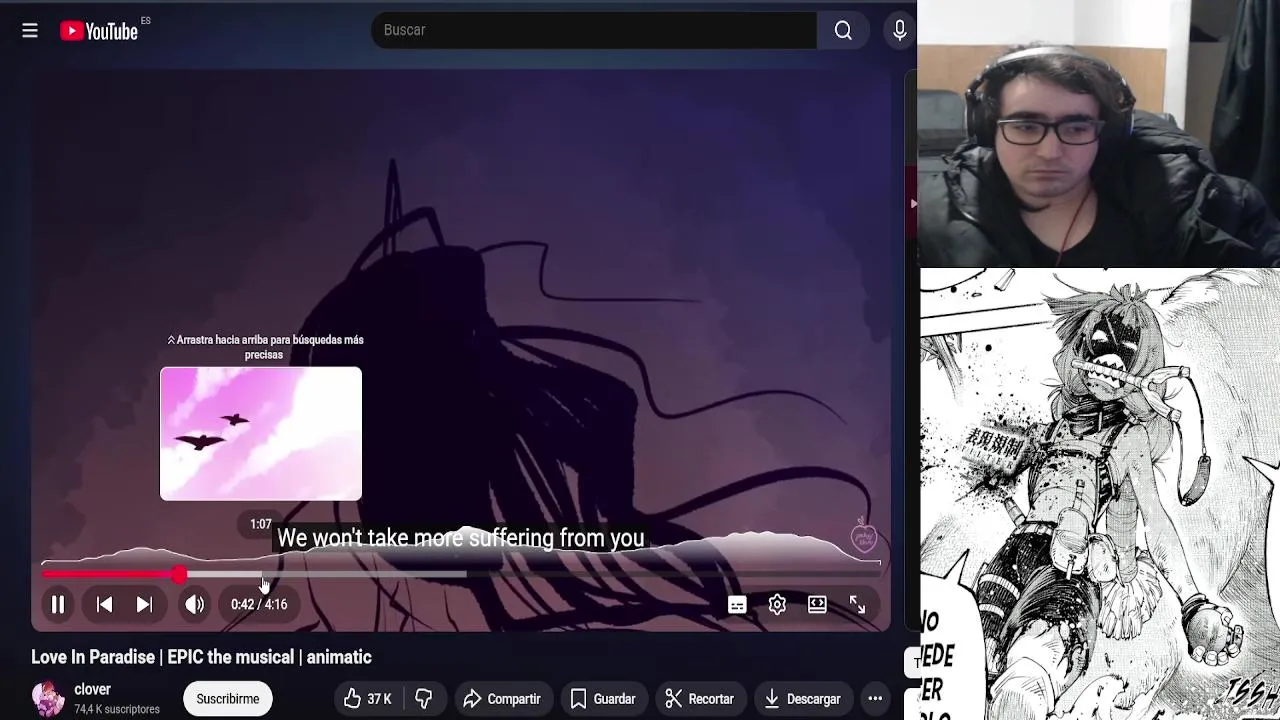Click the red progress bar scrubber
Viewport: 1280px width, 720px height.
(178, 575)
